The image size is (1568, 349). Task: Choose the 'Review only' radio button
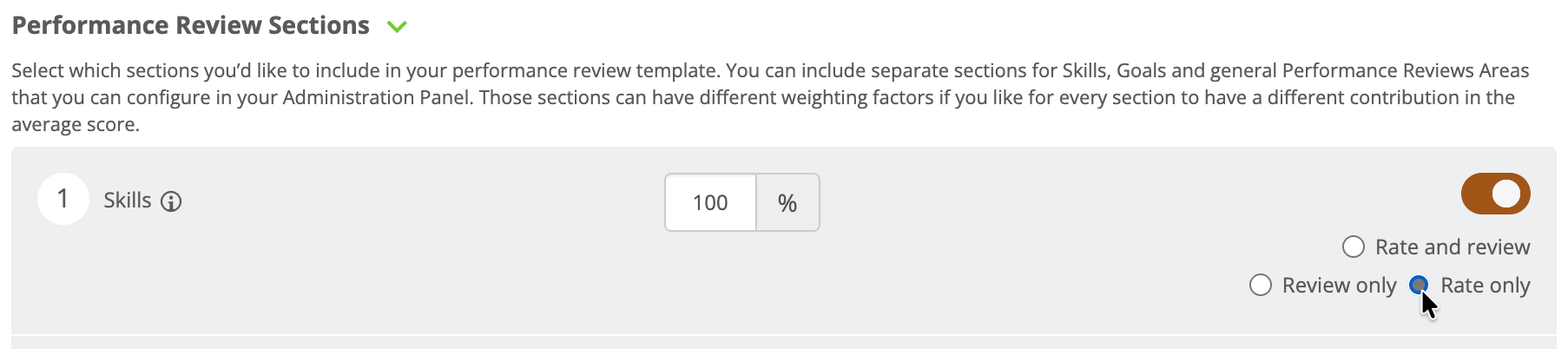coord(1260,285)
